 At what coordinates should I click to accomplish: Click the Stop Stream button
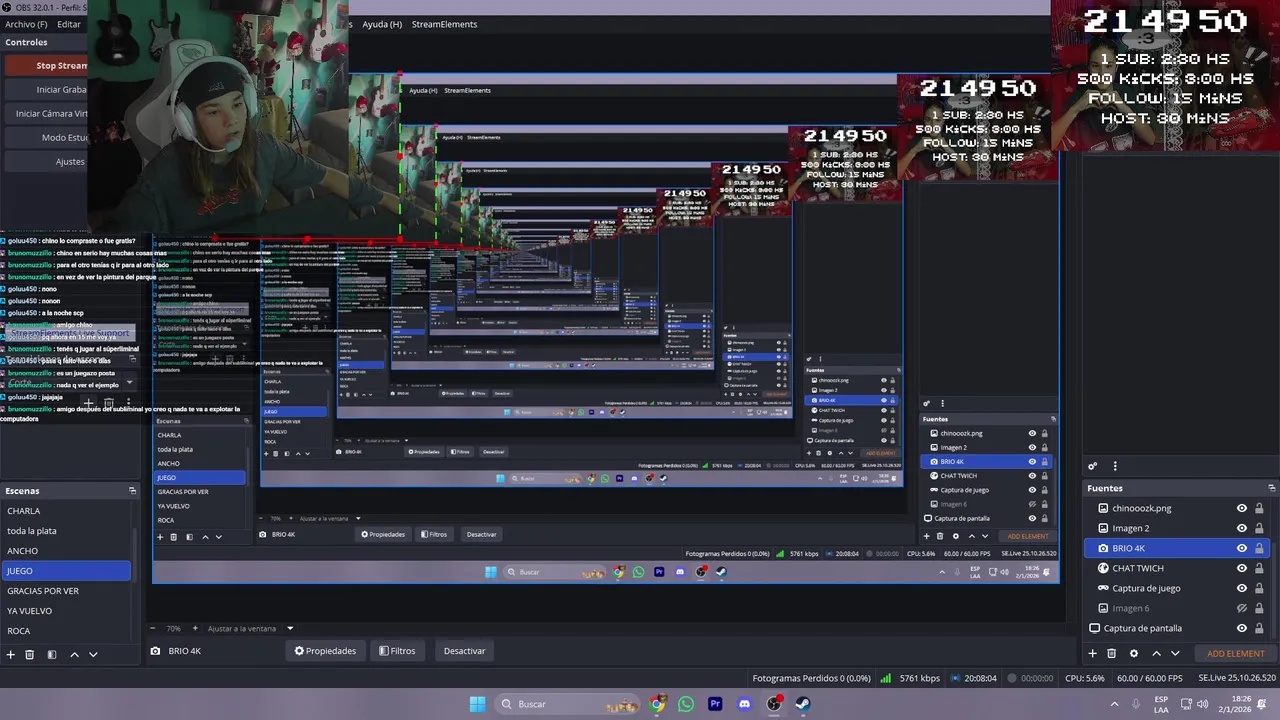(x=62, y=66)
